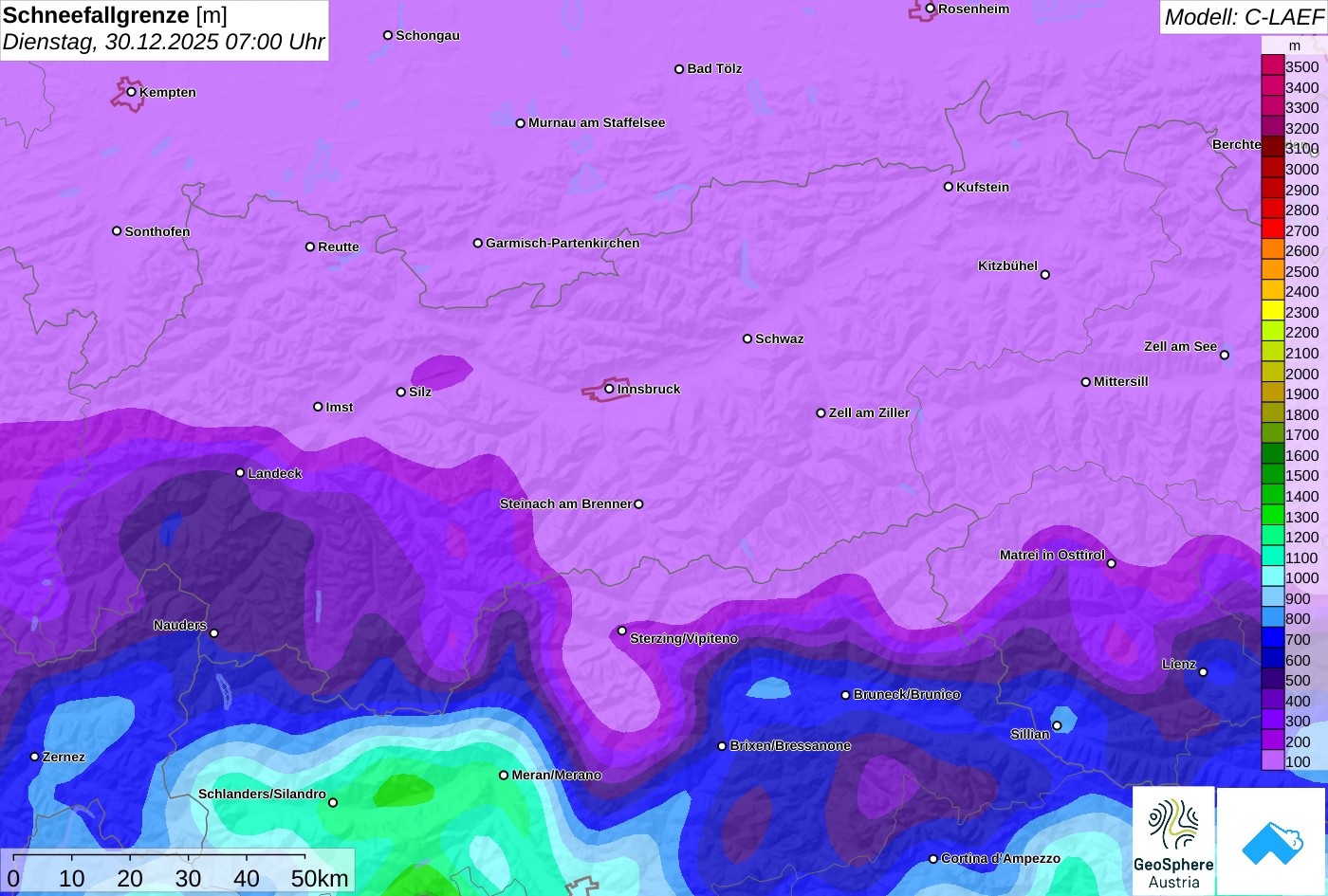Click the 2000 legend value label
Image resolution: width=1328 pixels, height=896 pixels.
(x=1301, y=374)
